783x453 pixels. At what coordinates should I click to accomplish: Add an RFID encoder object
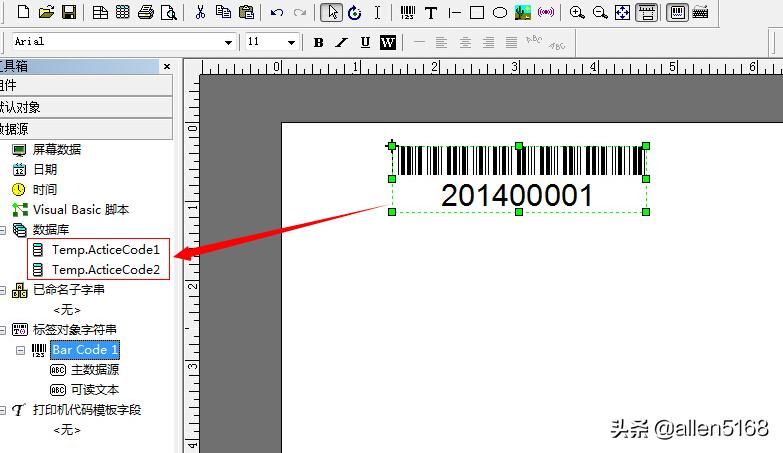[546, 12]
